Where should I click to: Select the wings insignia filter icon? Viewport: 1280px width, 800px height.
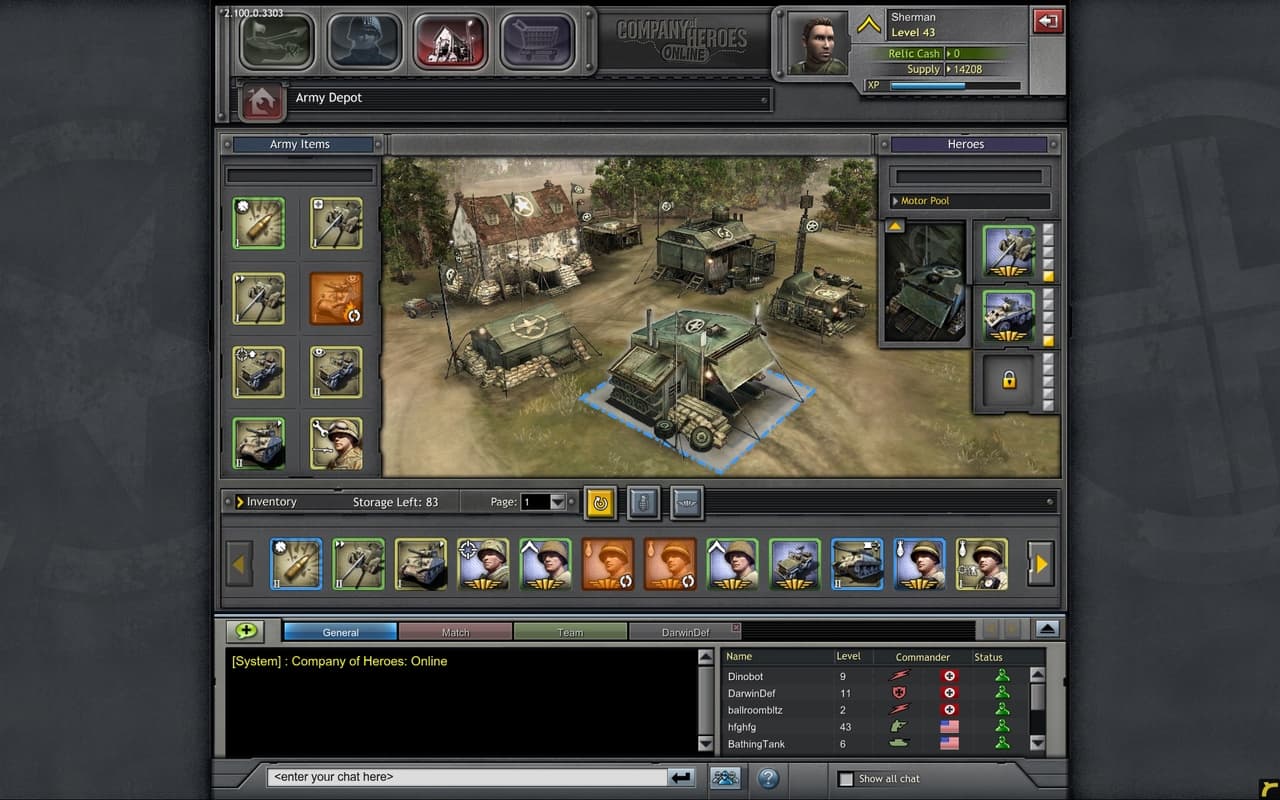click(686, 503)
